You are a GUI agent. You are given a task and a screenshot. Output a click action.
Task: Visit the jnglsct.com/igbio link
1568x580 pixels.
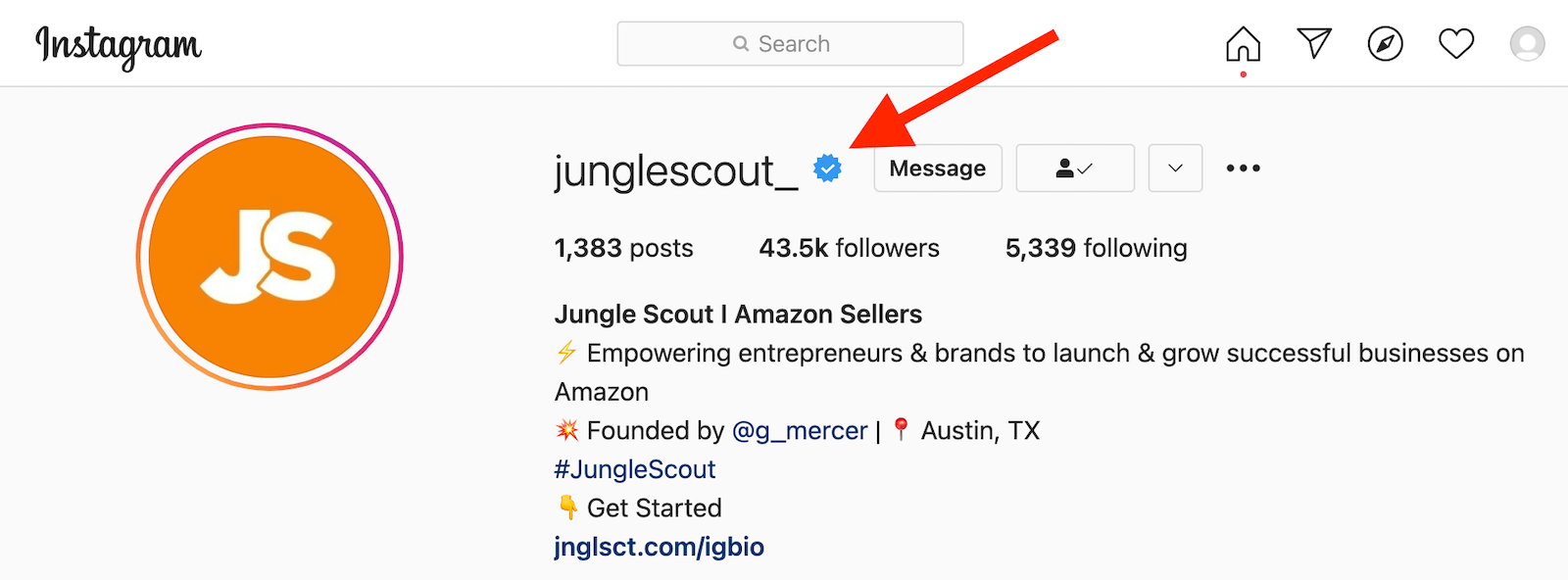point(659,547)
